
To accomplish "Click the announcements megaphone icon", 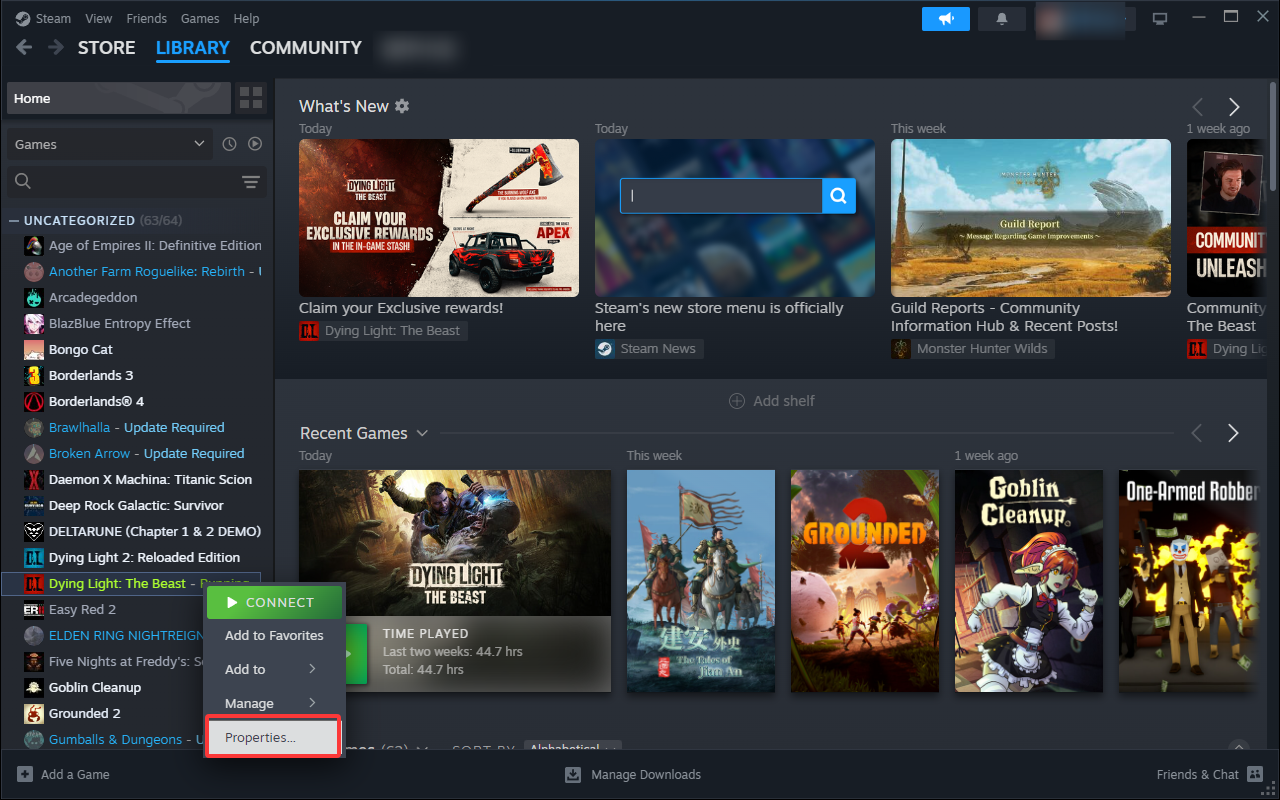I will 945,19.
